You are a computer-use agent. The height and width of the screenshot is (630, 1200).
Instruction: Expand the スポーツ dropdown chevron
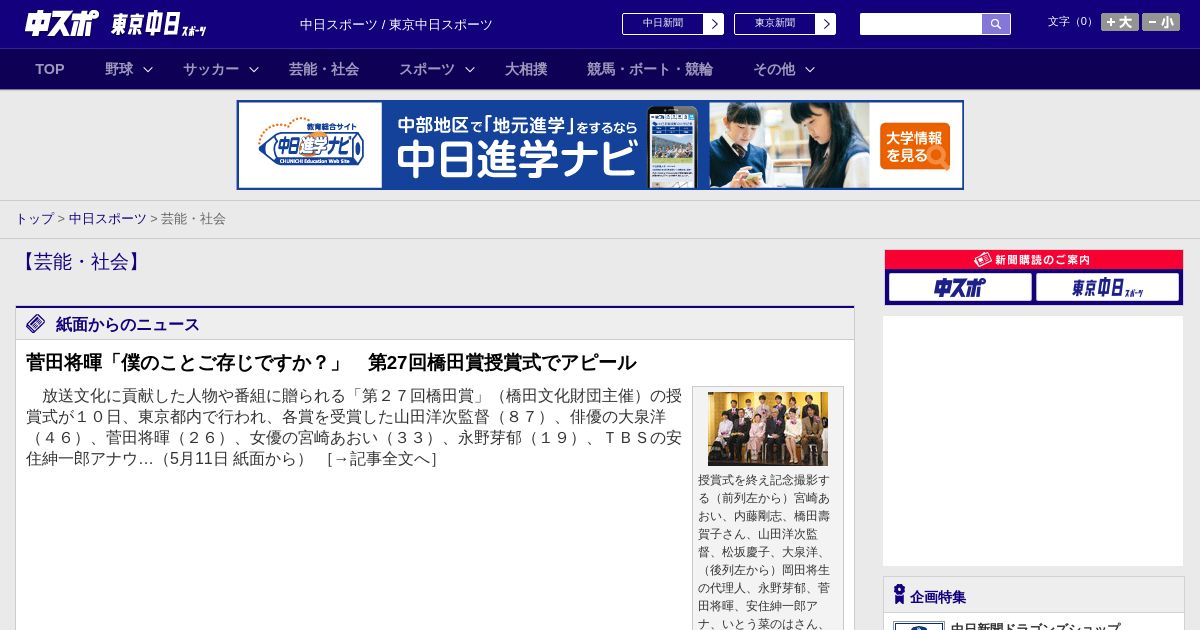pos(470,69)
